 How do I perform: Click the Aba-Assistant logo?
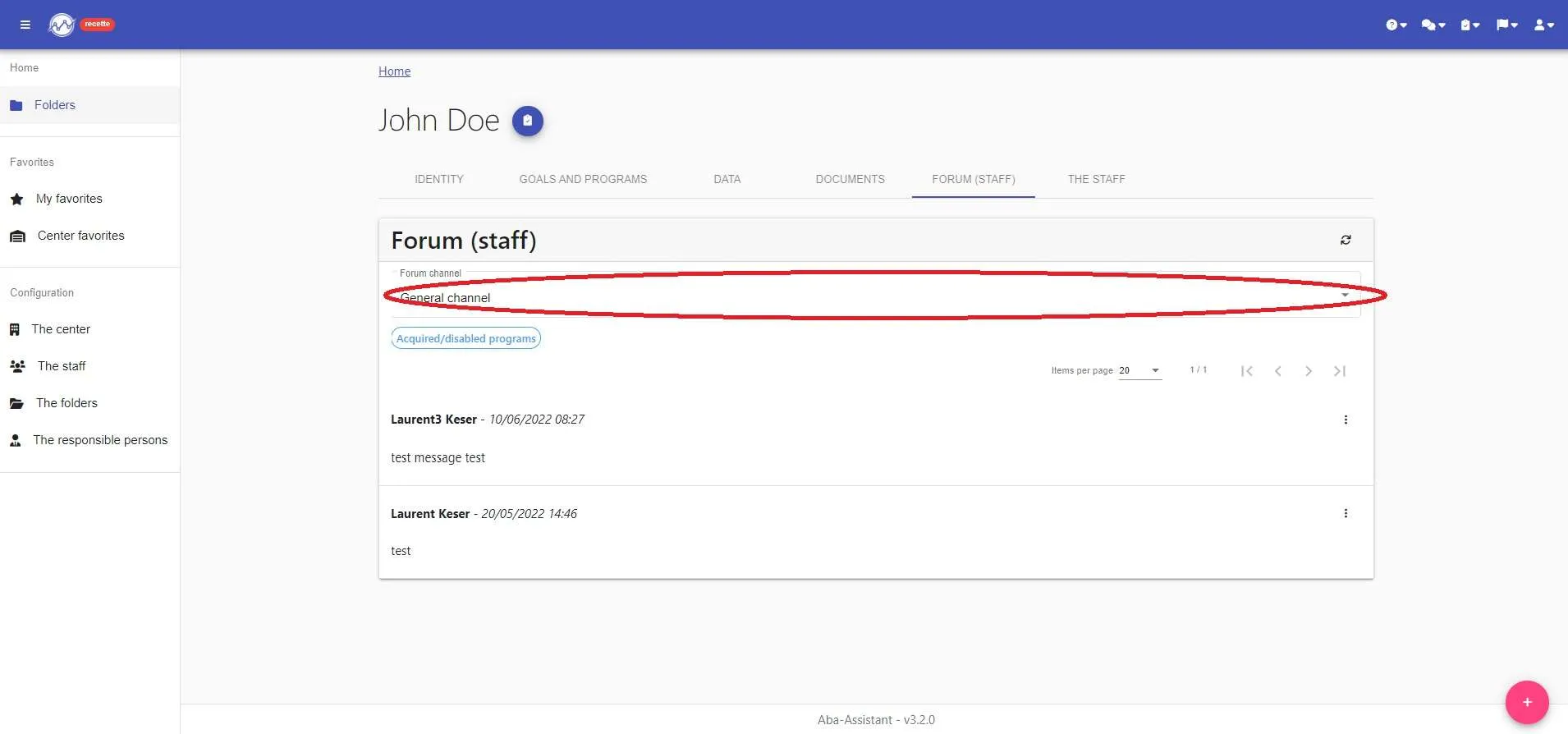(62, 25)
